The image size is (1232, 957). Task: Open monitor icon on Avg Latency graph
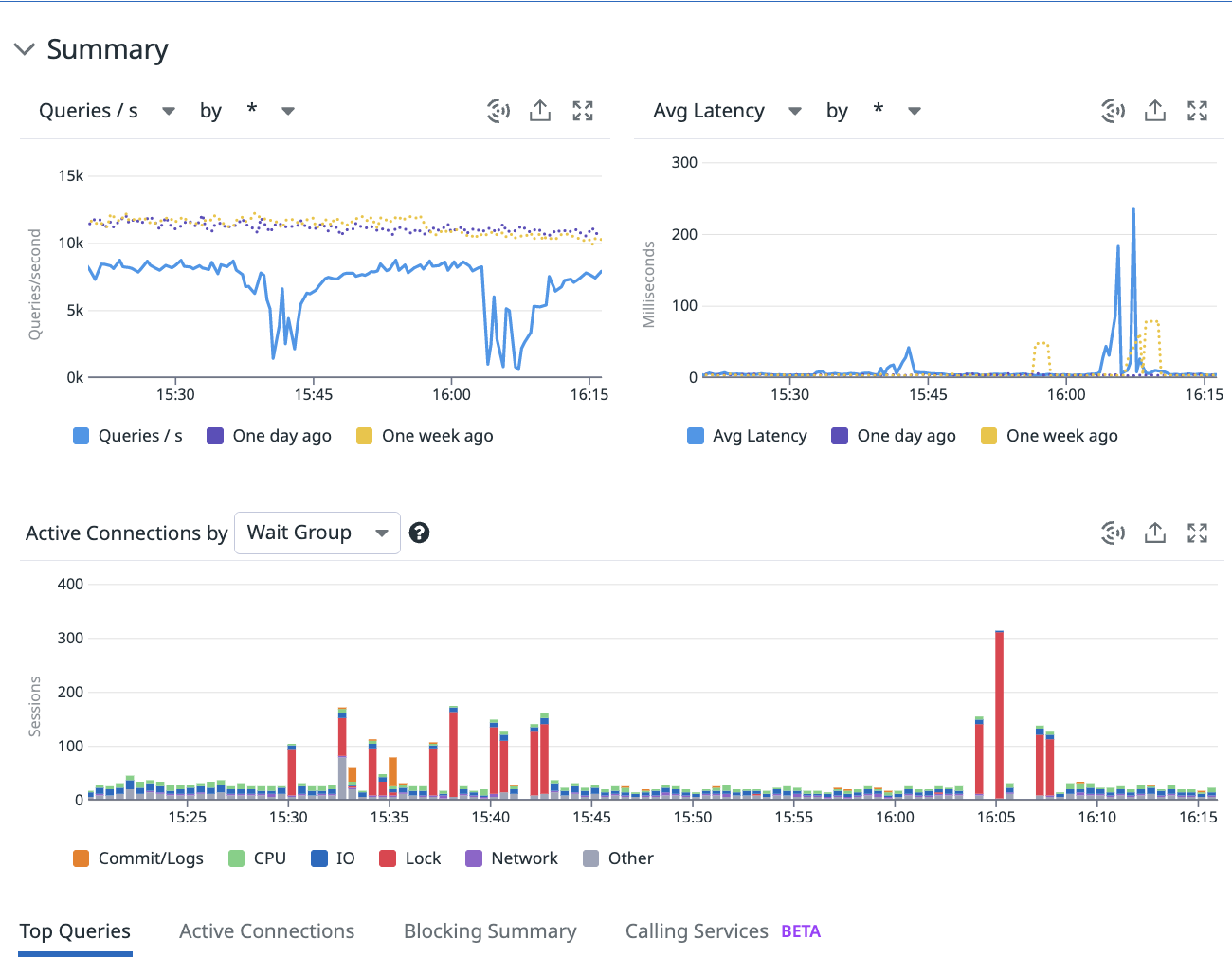(1114, 111)
